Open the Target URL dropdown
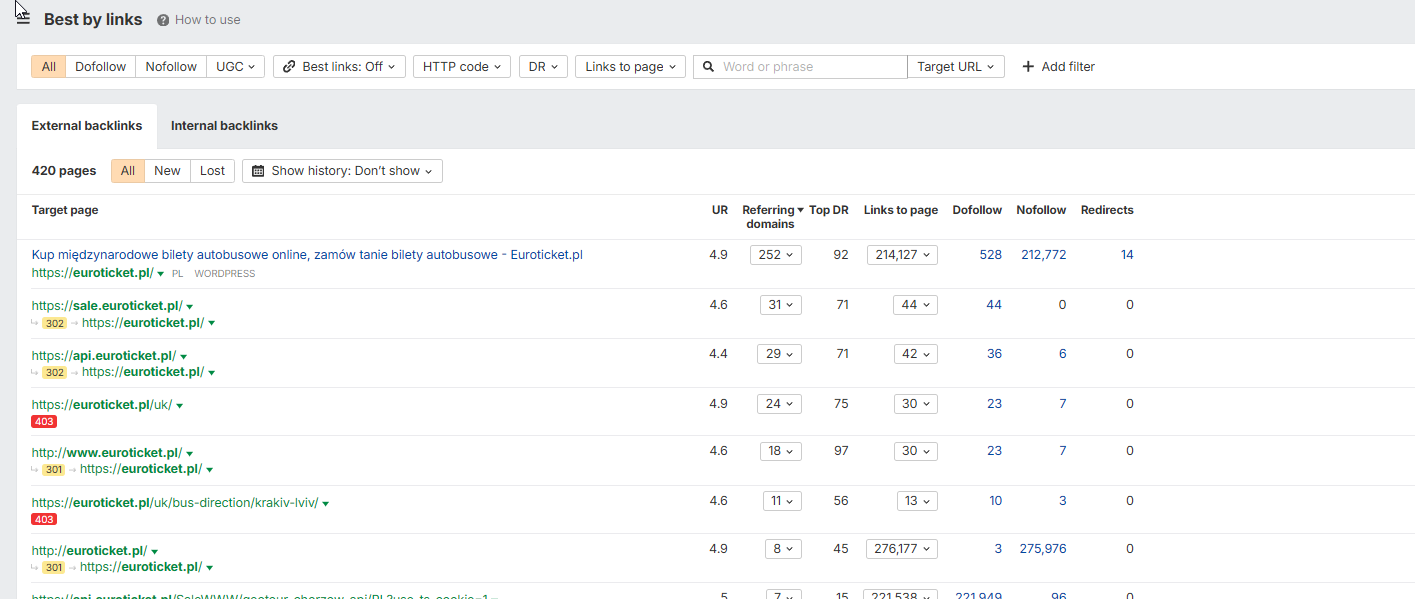 pos(956,67)
